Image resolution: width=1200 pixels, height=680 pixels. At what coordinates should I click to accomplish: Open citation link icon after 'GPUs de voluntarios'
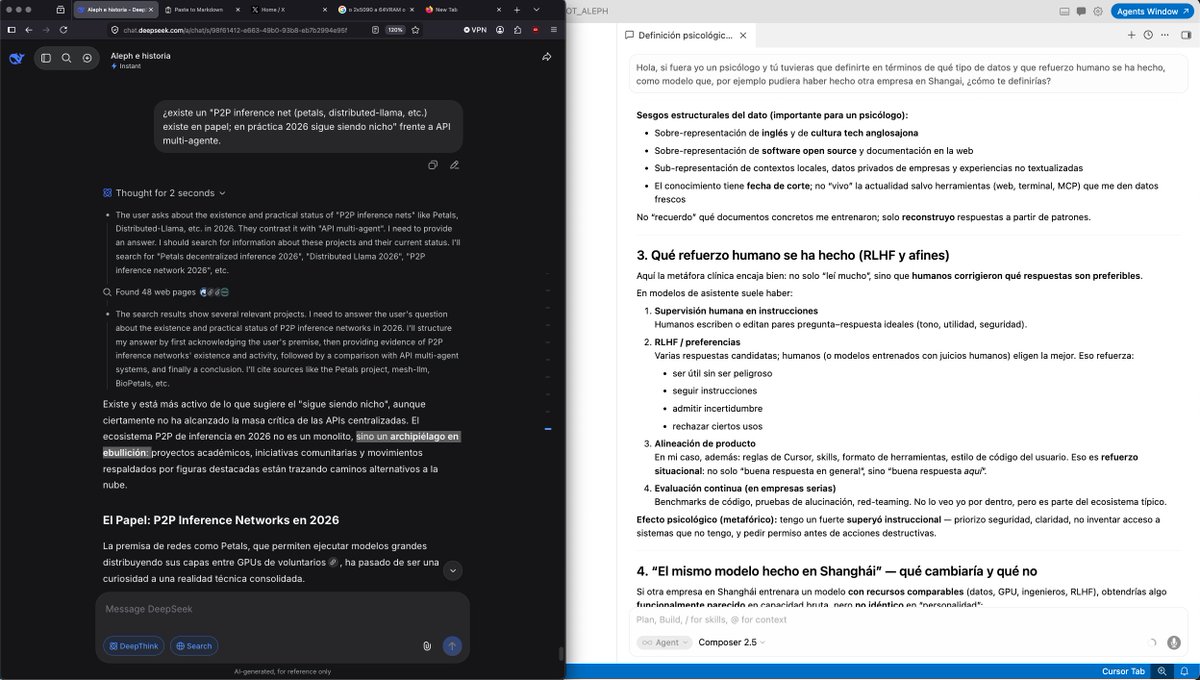click(x=333, y=562)
